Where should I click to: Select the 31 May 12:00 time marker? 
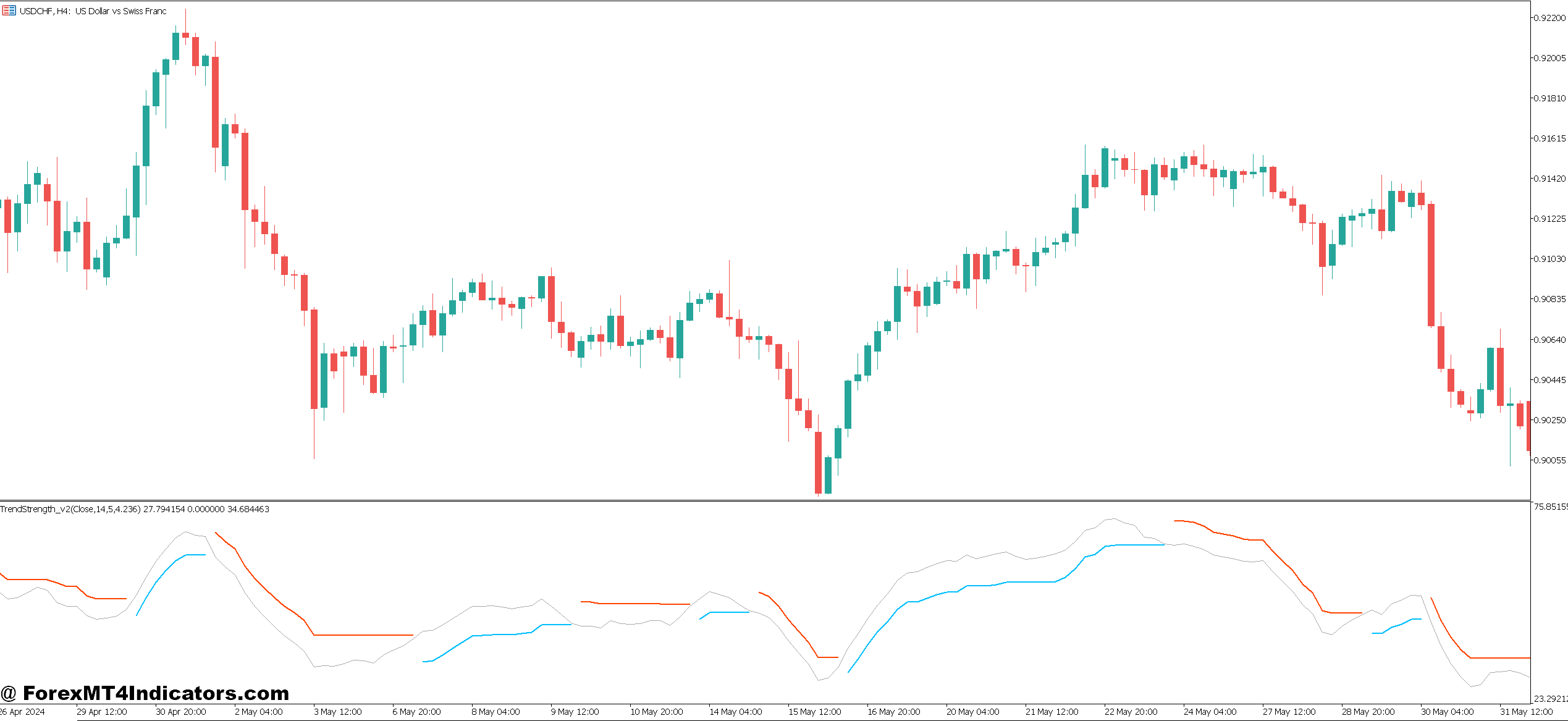point(1526,712)
